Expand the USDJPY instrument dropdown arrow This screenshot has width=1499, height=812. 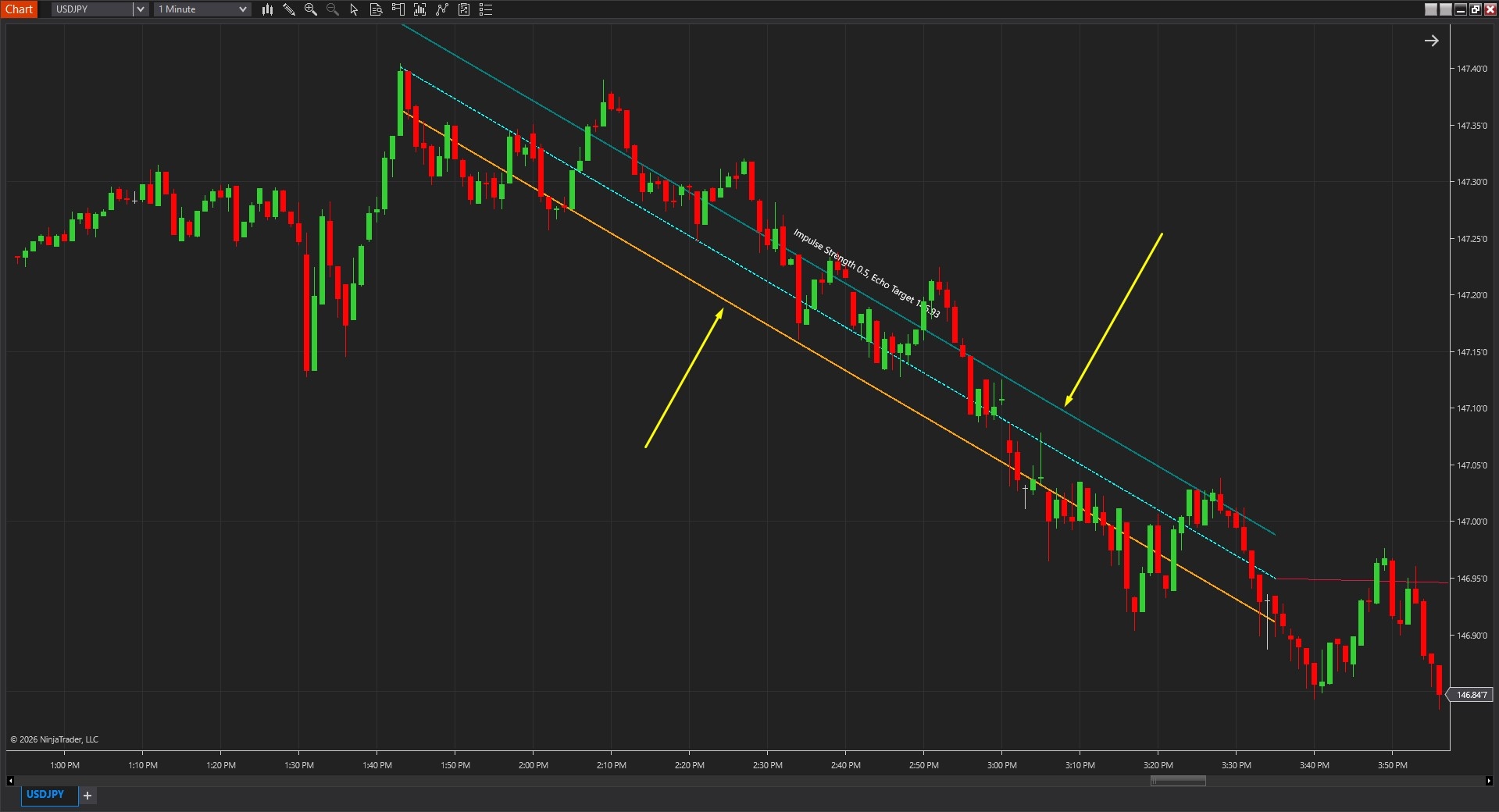pyautogui.click(x=141, y=9)
